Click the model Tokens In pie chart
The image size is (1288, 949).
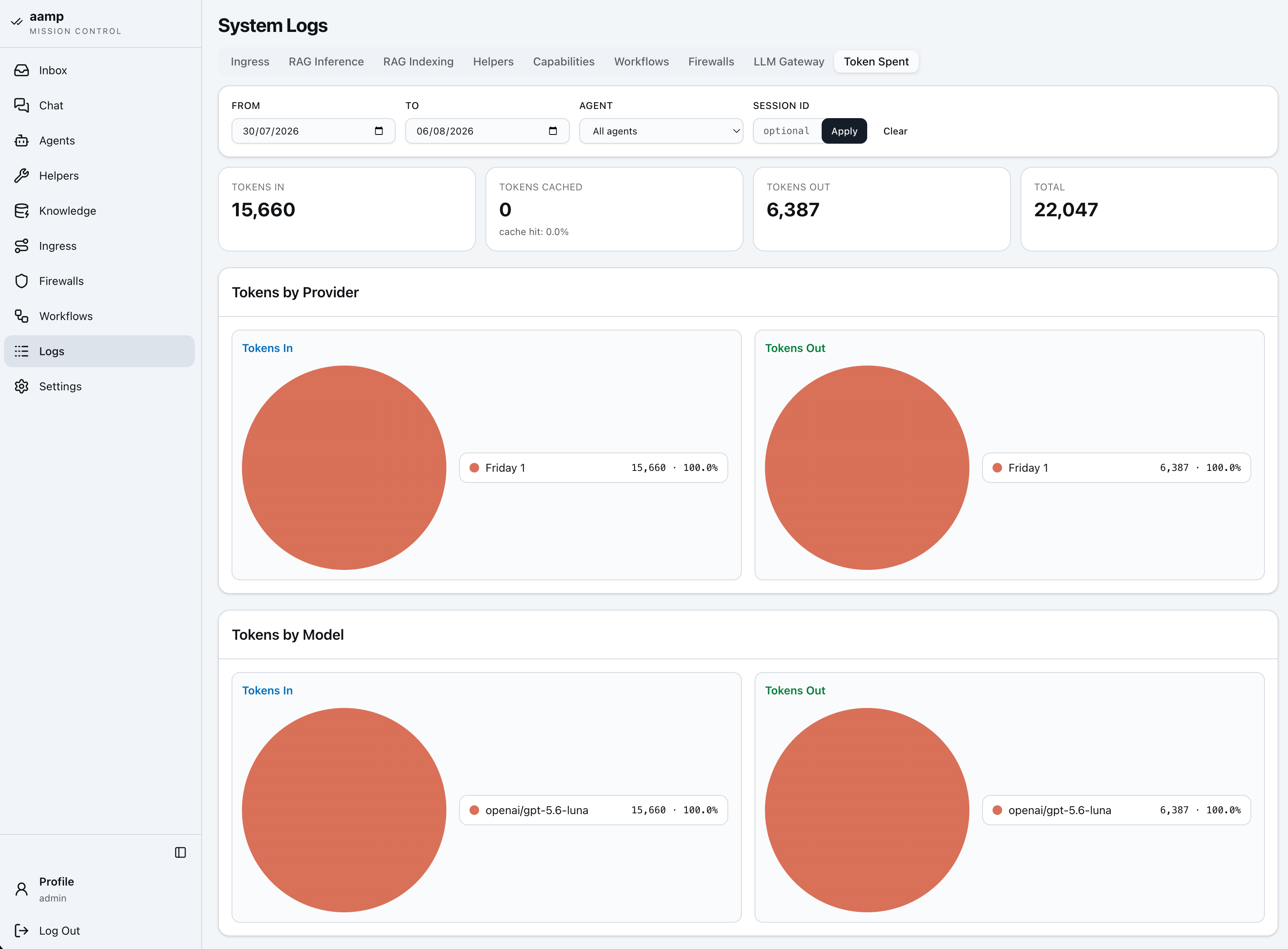[344, 810]
